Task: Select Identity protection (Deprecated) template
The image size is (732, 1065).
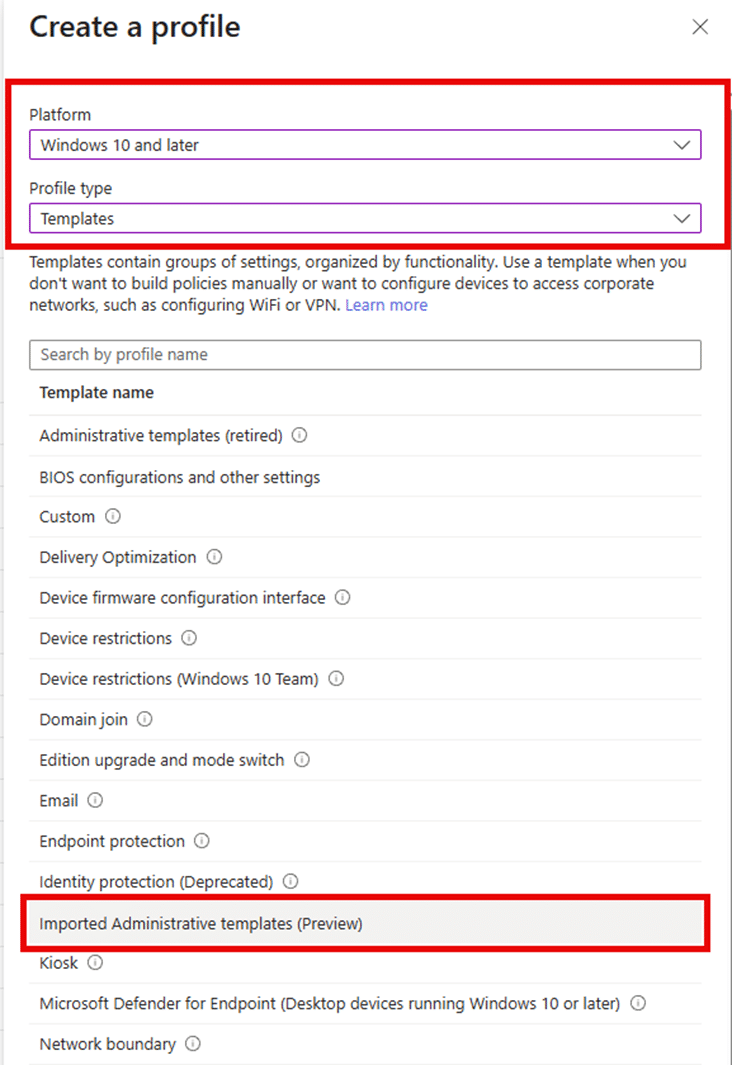Action: coord(156,882)
